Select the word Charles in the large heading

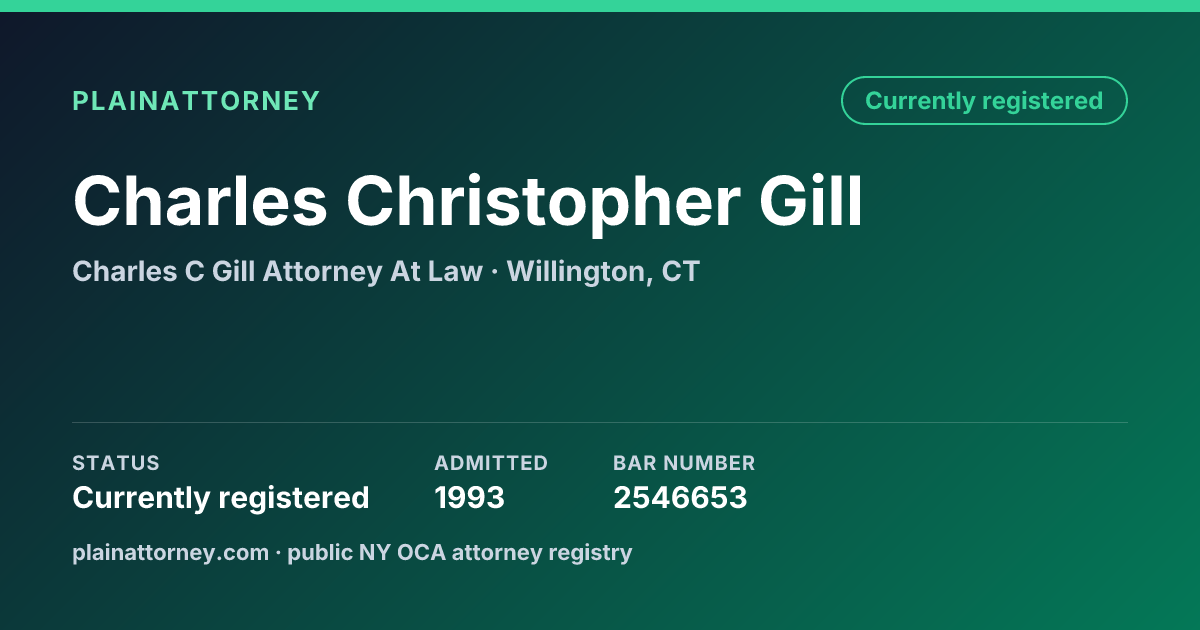[200, 201]
